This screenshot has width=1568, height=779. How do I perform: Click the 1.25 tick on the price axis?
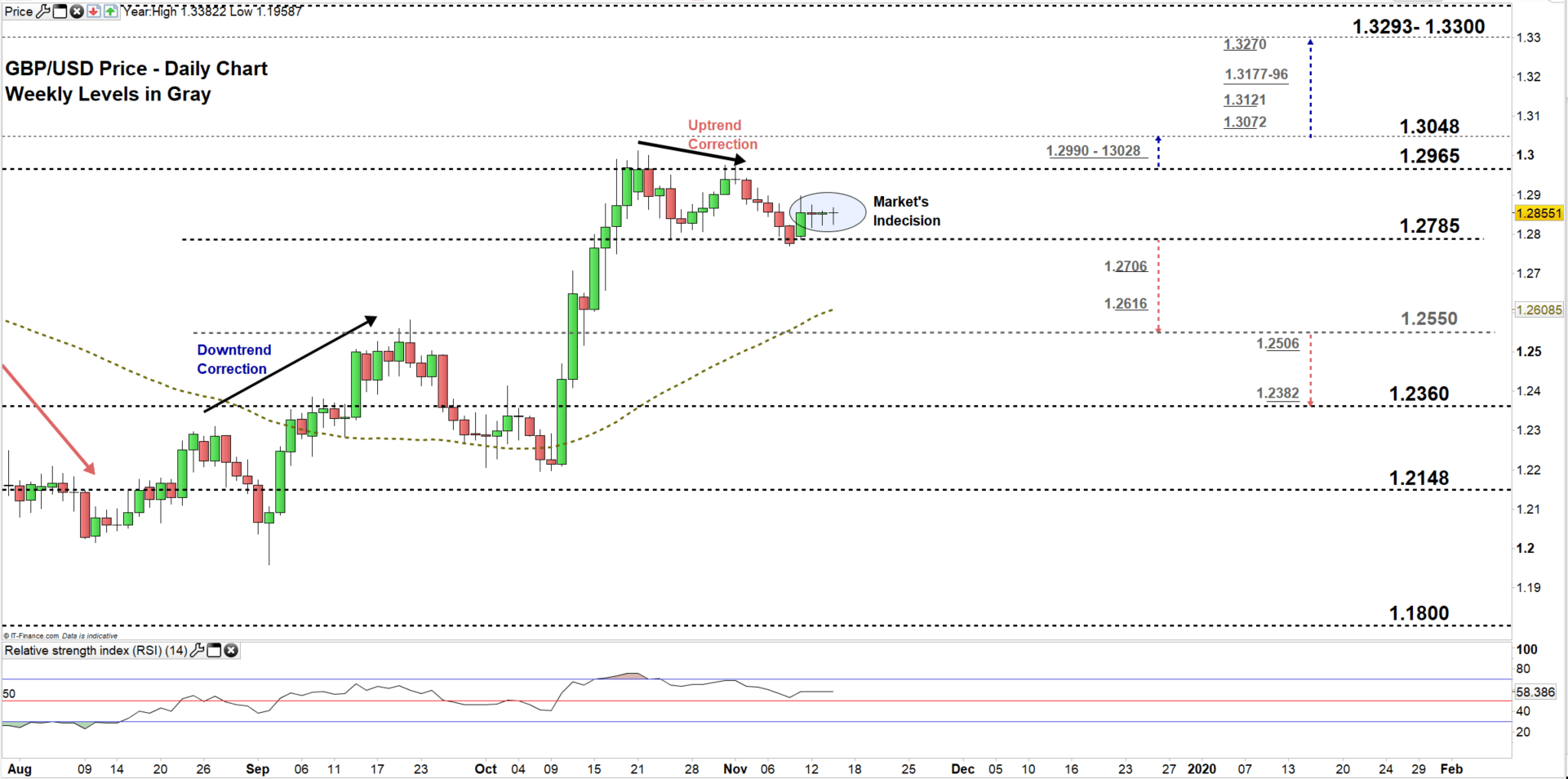[1528, 352]
